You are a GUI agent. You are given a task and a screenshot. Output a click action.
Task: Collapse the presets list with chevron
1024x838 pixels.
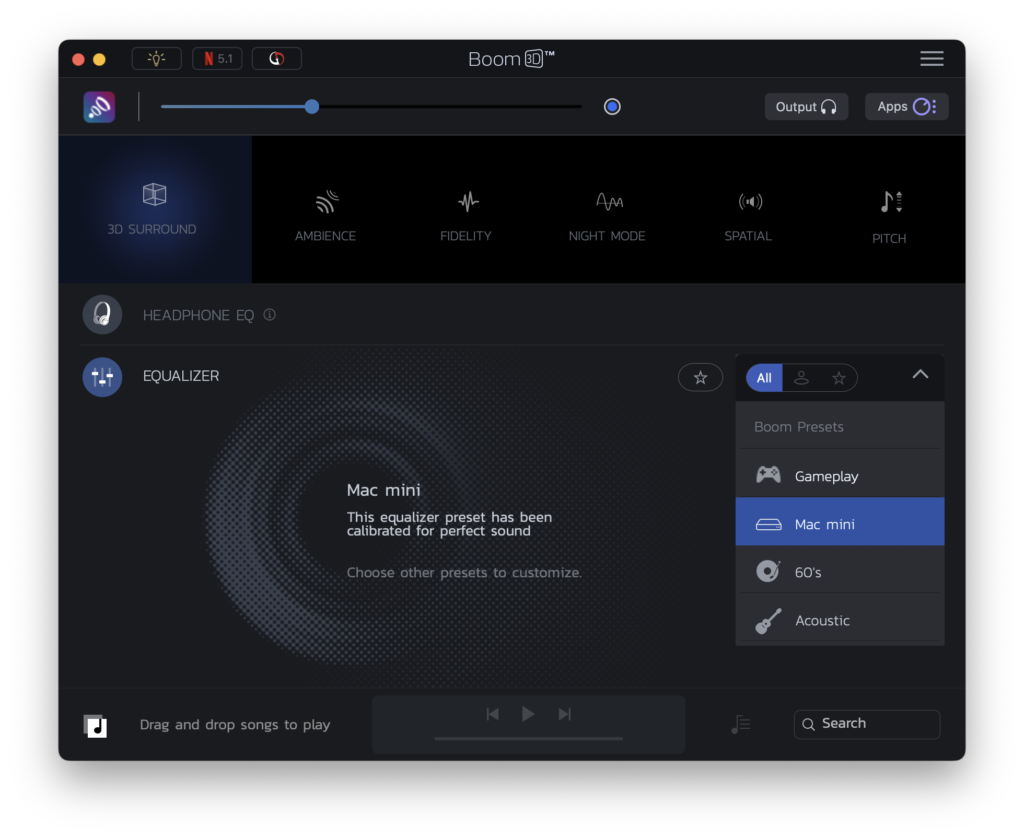[920, 375]
